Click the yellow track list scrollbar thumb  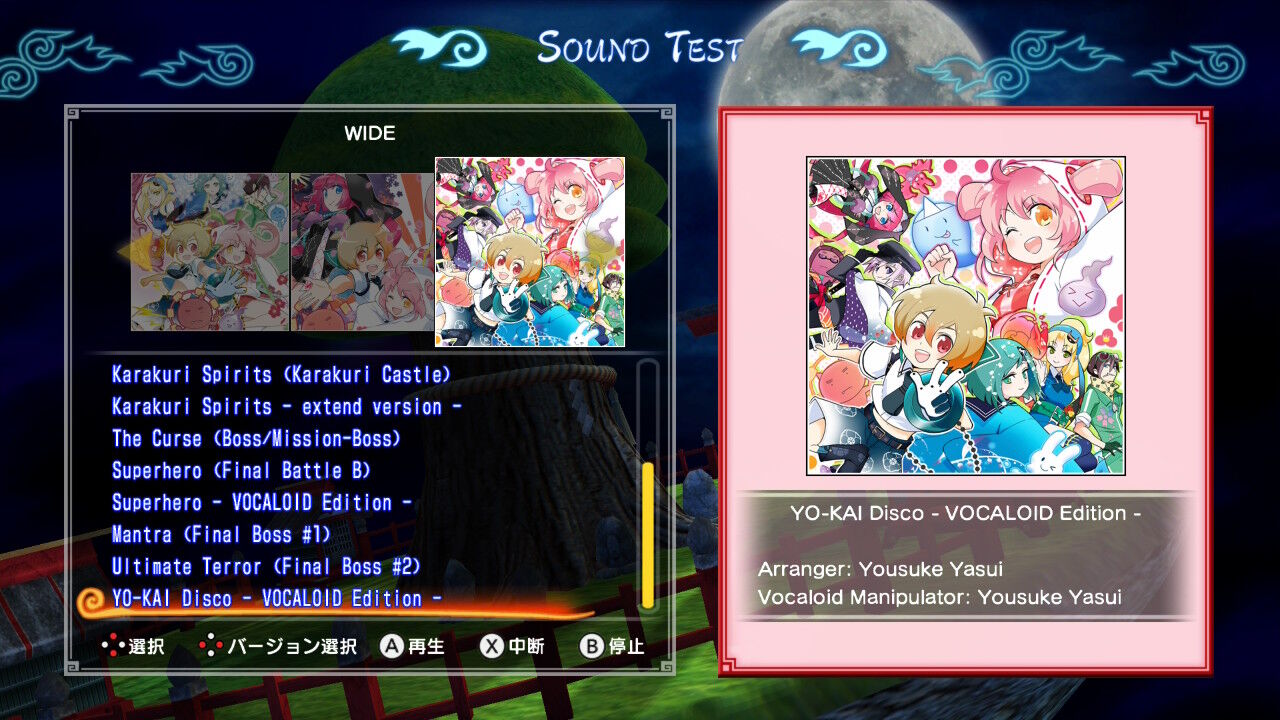648,535
